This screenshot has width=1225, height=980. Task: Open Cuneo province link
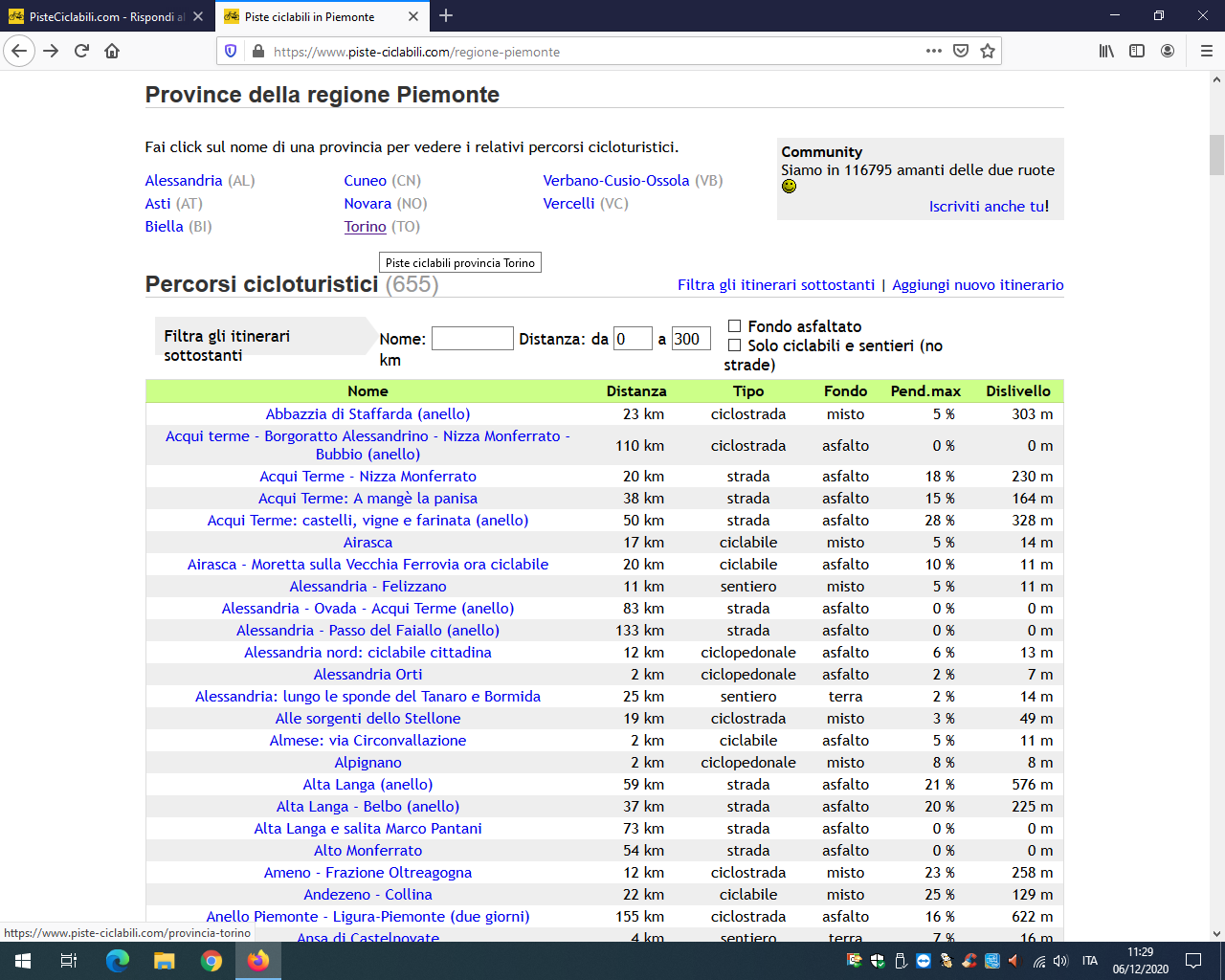(366, 181)
